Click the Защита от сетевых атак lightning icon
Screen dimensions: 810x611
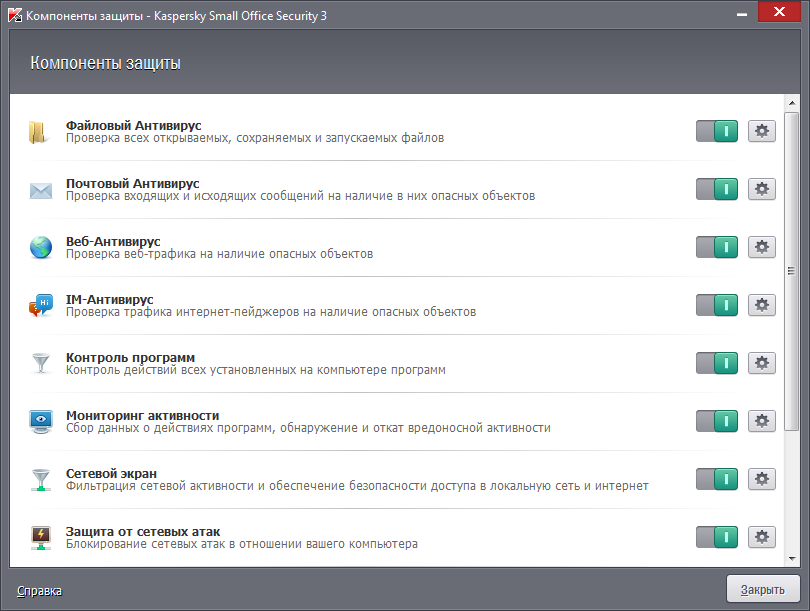point(41,537)
